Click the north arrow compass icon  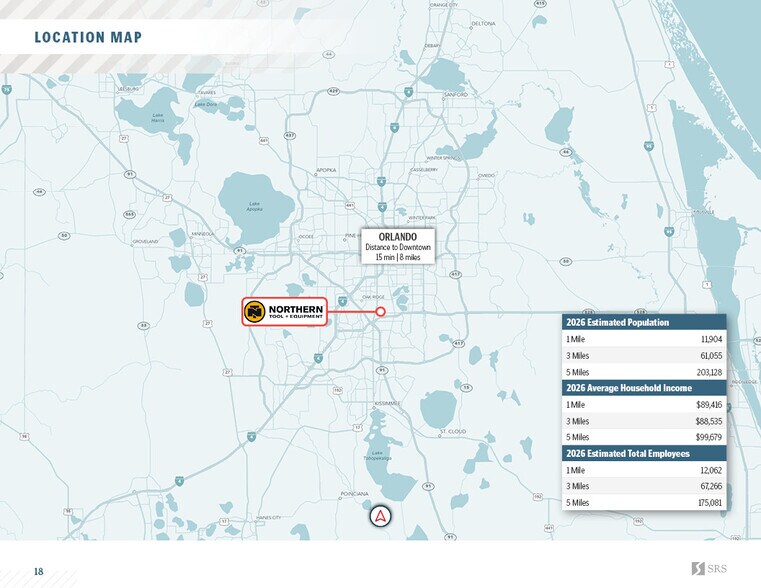380,516
